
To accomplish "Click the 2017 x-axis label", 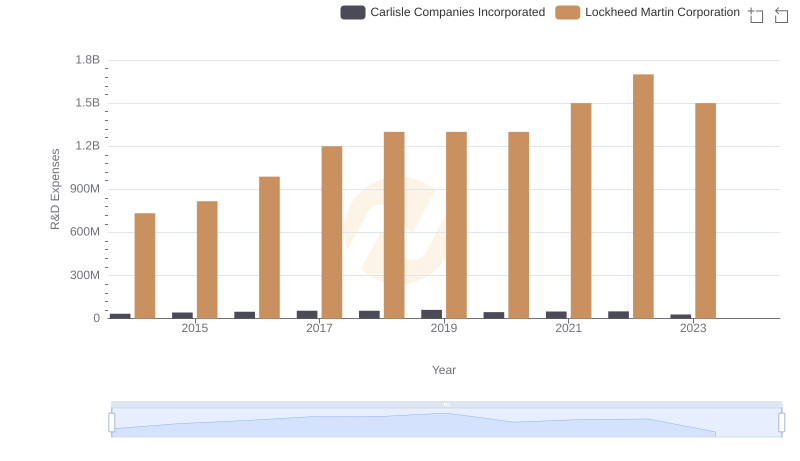I will click(x=319, y=328).
